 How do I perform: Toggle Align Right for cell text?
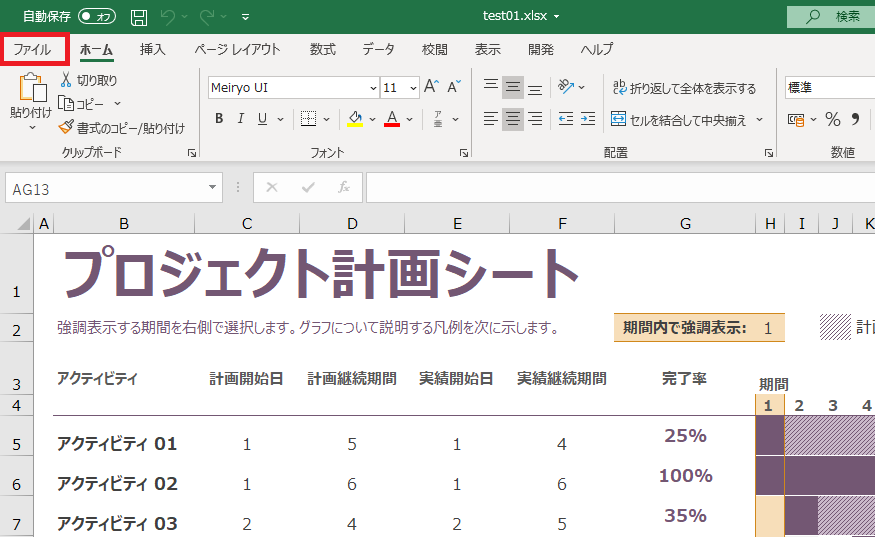(x=535, y=119)
